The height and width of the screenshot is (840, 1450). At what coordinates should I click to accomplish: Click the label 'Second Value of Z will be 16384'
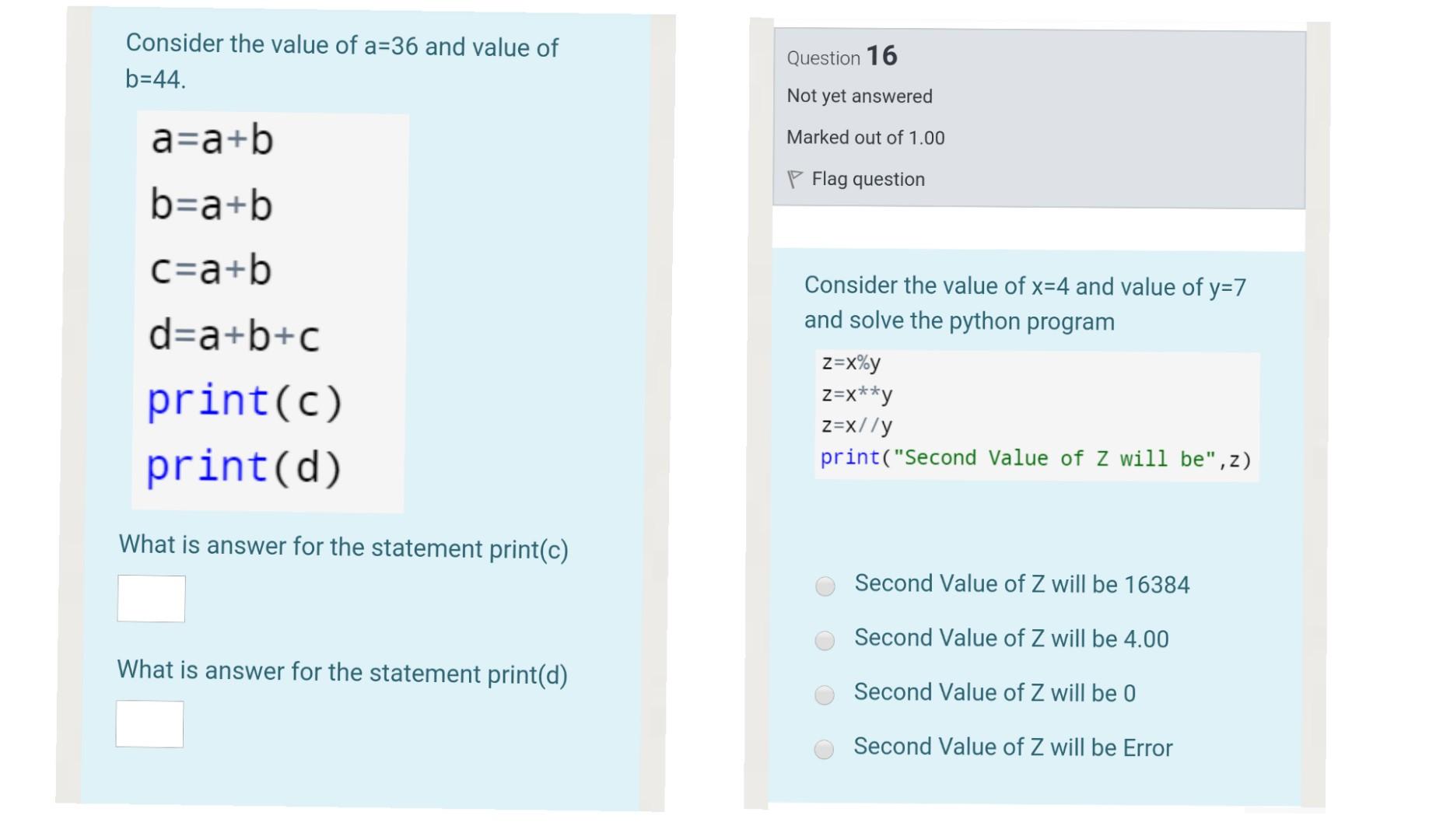point(1021,584)
